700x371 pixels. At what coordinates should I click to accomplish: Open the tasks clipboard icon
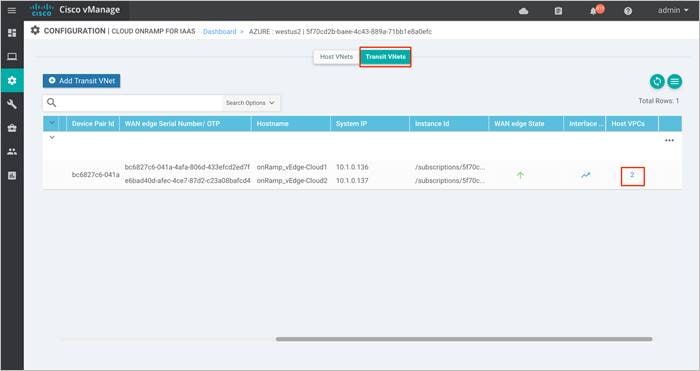558,11
